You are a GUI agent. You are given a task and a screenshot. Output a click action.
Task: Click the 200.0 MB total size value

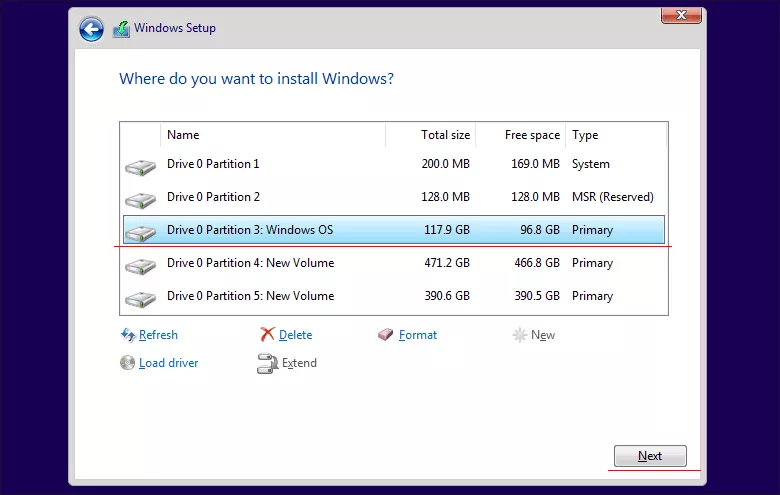pyautogui.click(x=446, y=164)
